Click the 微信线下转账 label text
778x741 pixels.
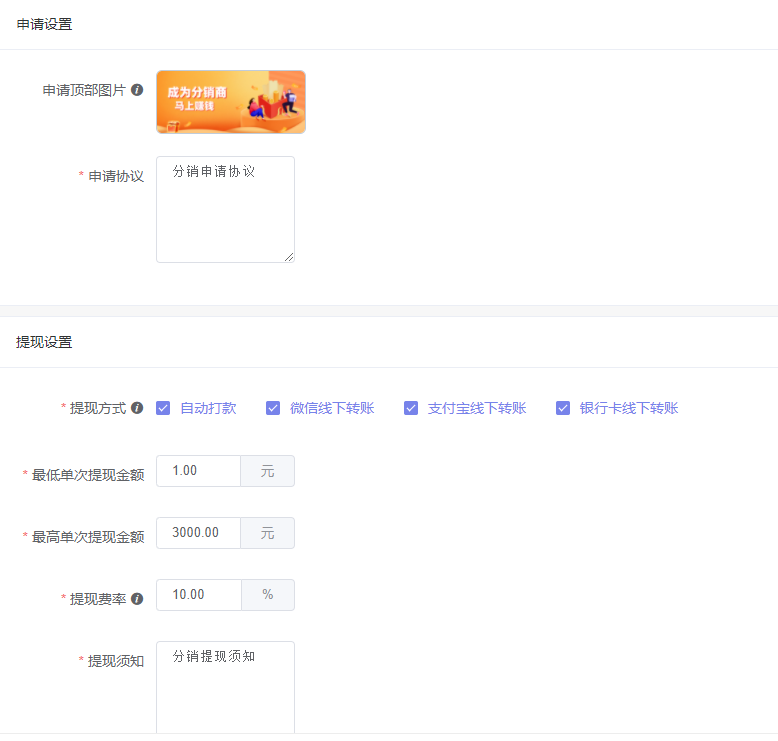pyautogui.click(x=332, y=408)
